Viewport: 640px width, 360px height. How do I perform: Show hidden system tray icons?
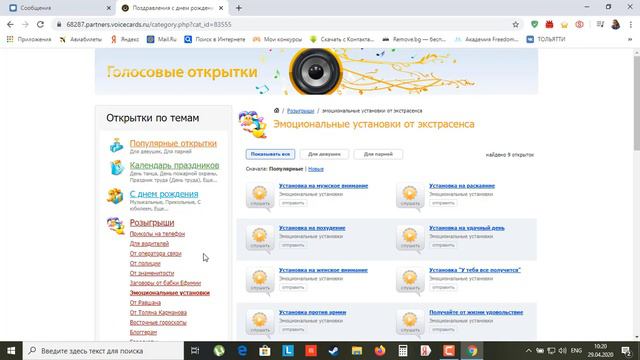(528, 351)
